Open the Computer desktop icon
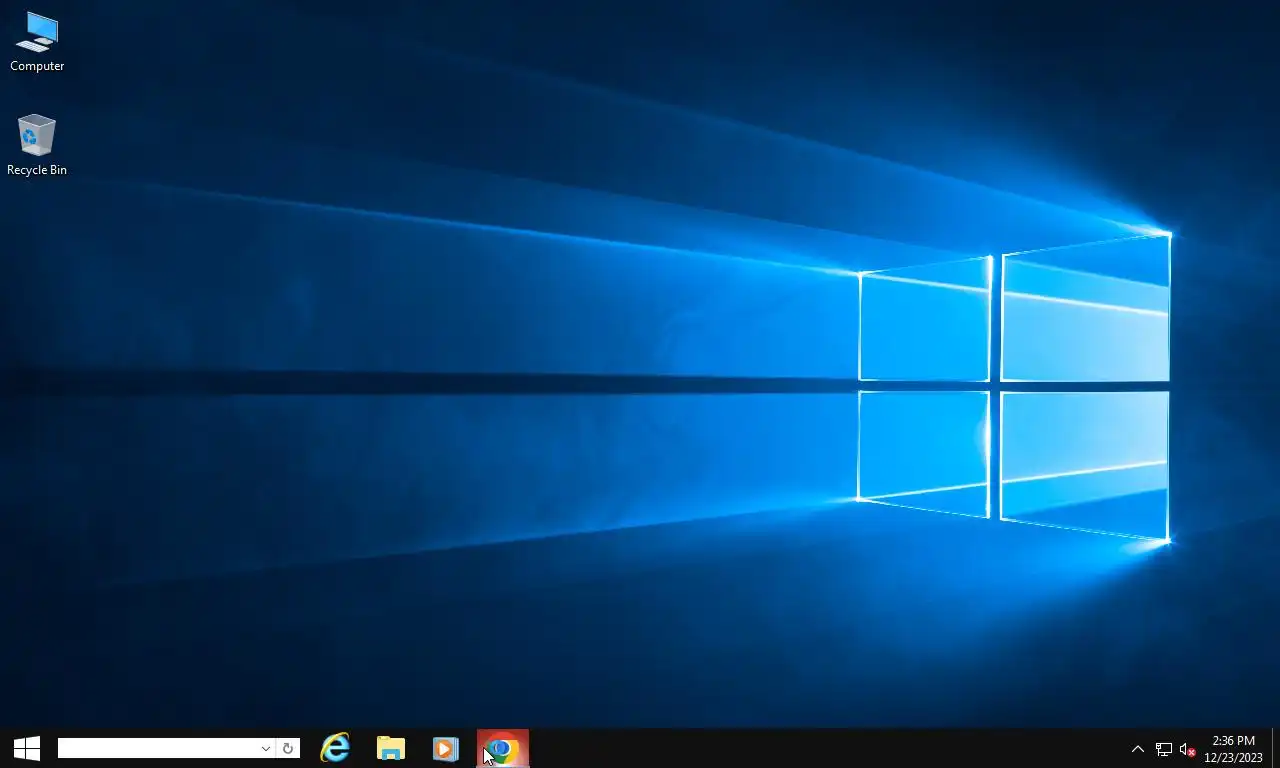The image size is (1280, 768). [37, 42]
